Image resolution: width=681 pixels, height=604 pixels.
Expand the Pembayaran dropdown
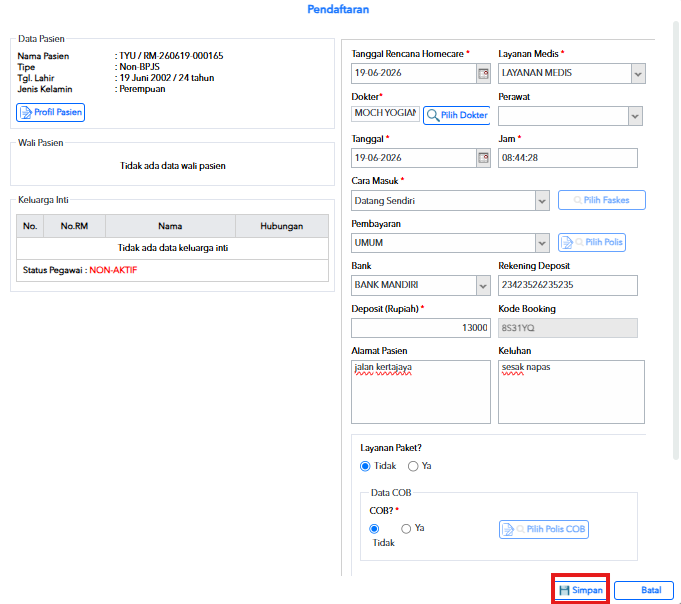[x=542, y=243]
